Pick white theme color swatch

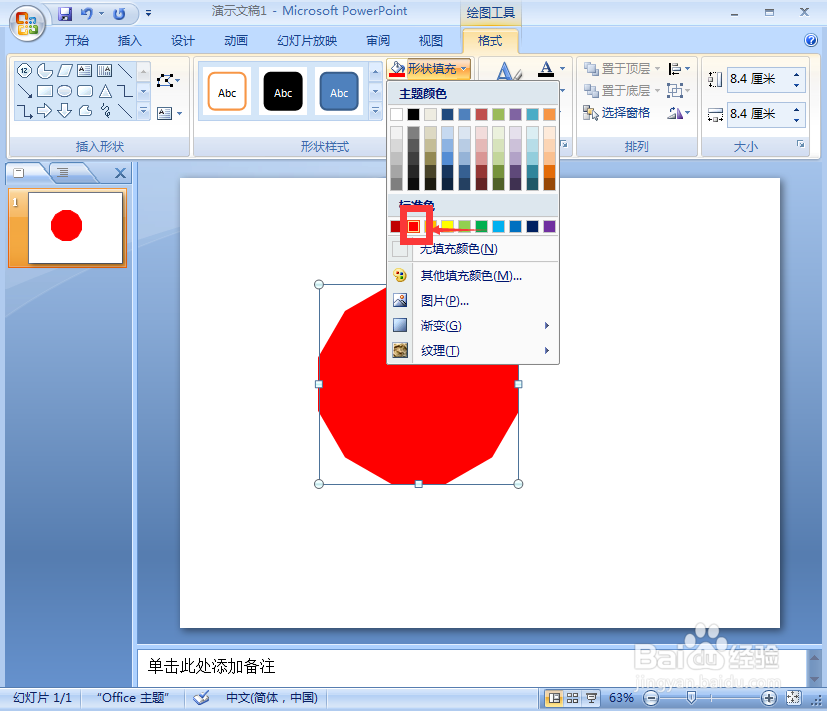[396, 114]
